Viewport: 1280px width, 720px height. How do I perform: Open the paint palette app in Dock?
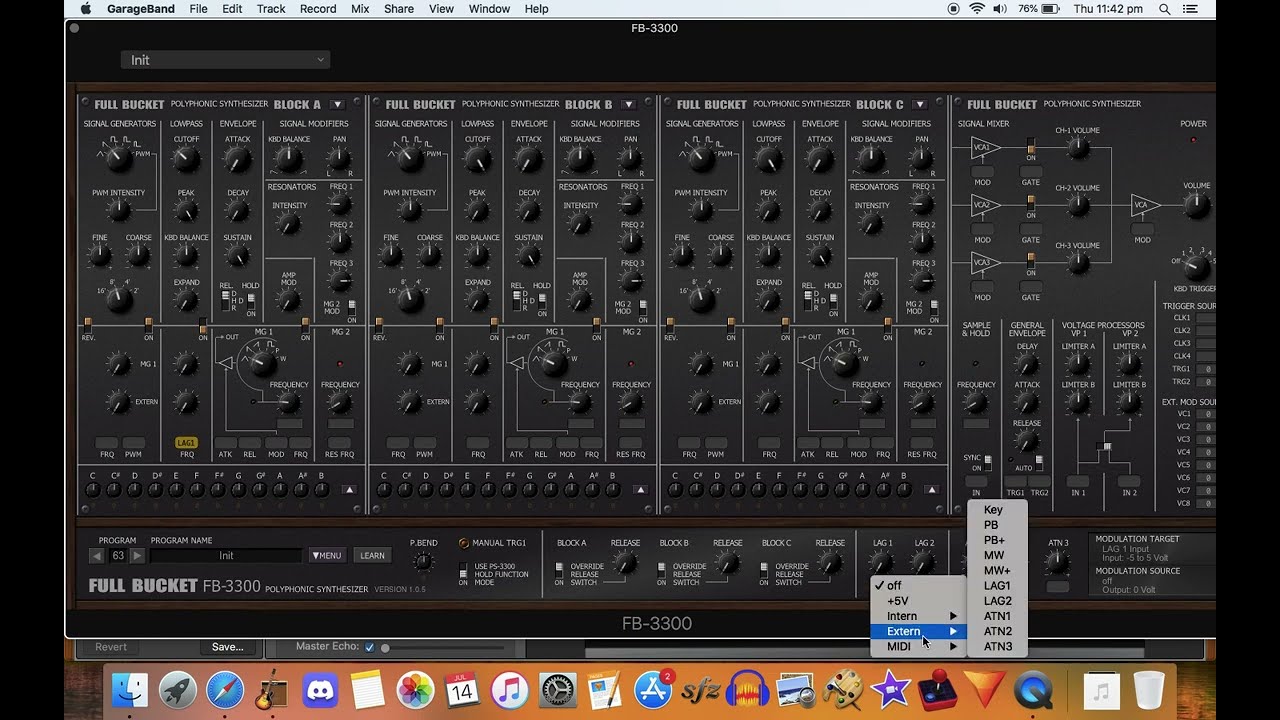pyautogui.click(x=843, y=690)
